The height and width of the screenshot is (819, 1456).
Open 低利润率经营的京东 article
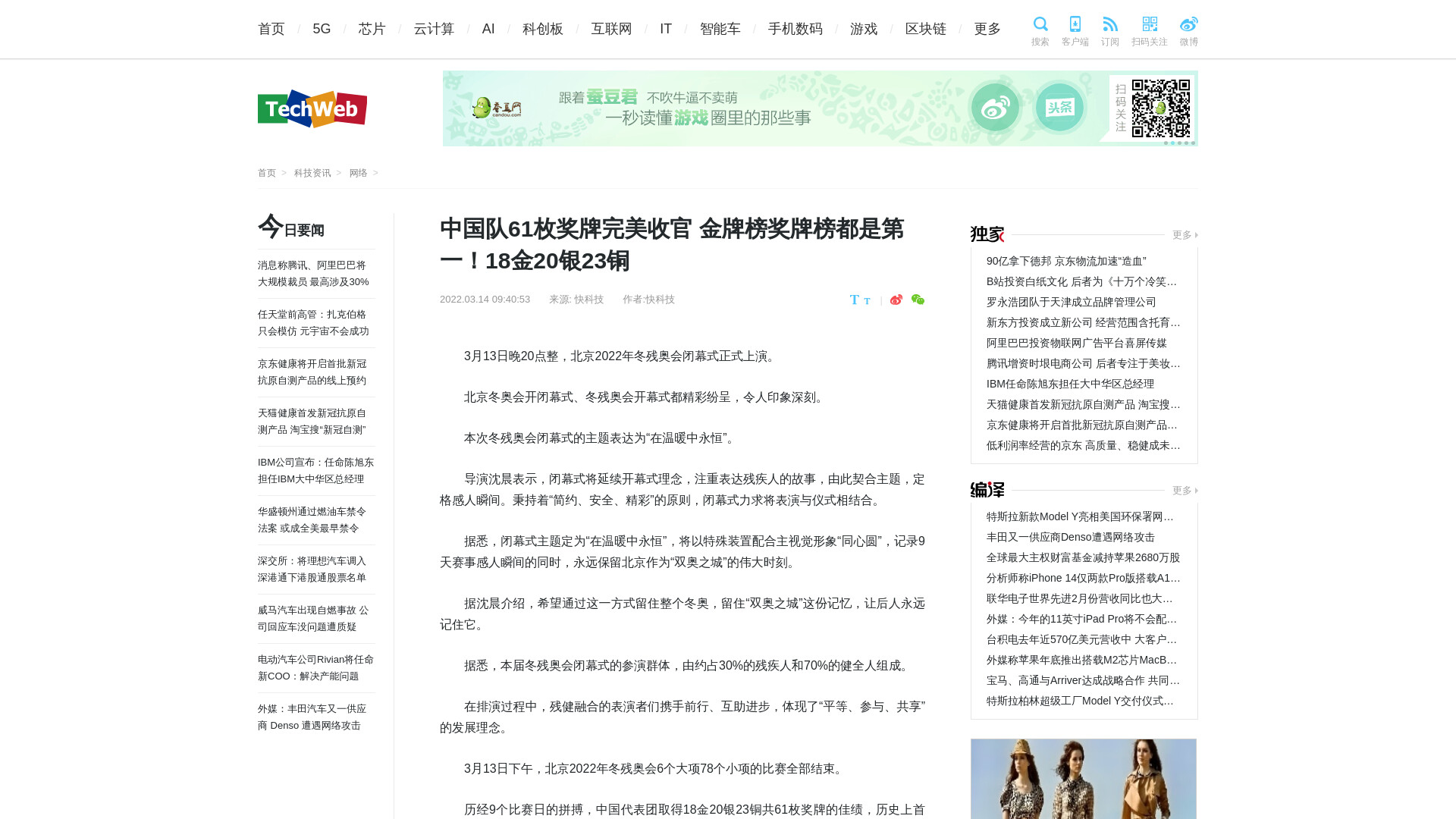pyautogui.click(x=1083, y=445)
